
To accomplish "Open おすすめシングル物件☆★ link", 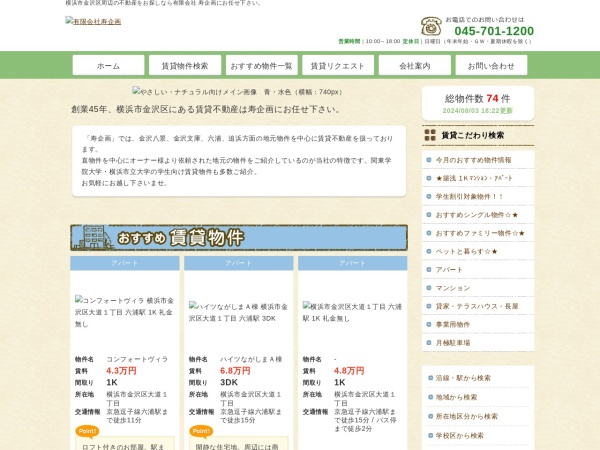I will (x=477, y=215).
